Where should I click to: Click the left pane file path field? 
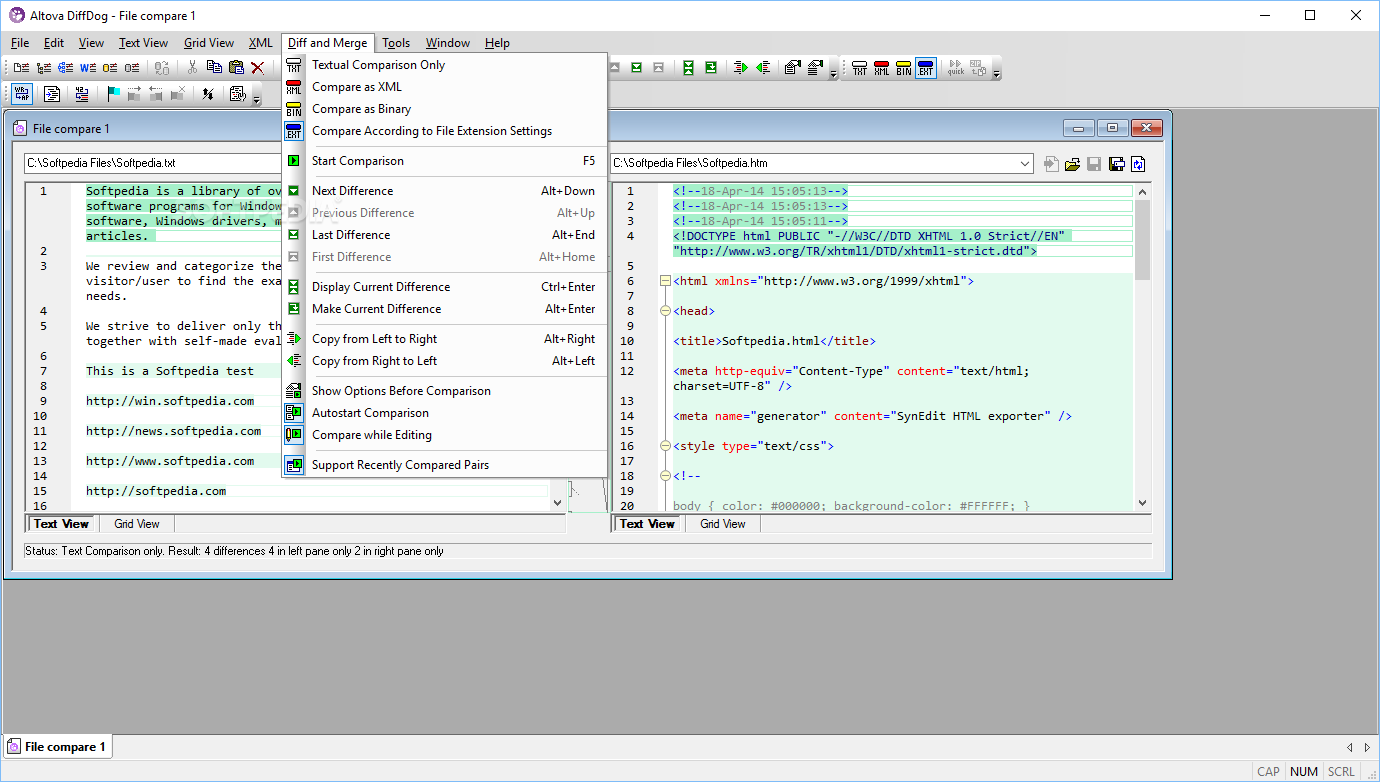155,163
